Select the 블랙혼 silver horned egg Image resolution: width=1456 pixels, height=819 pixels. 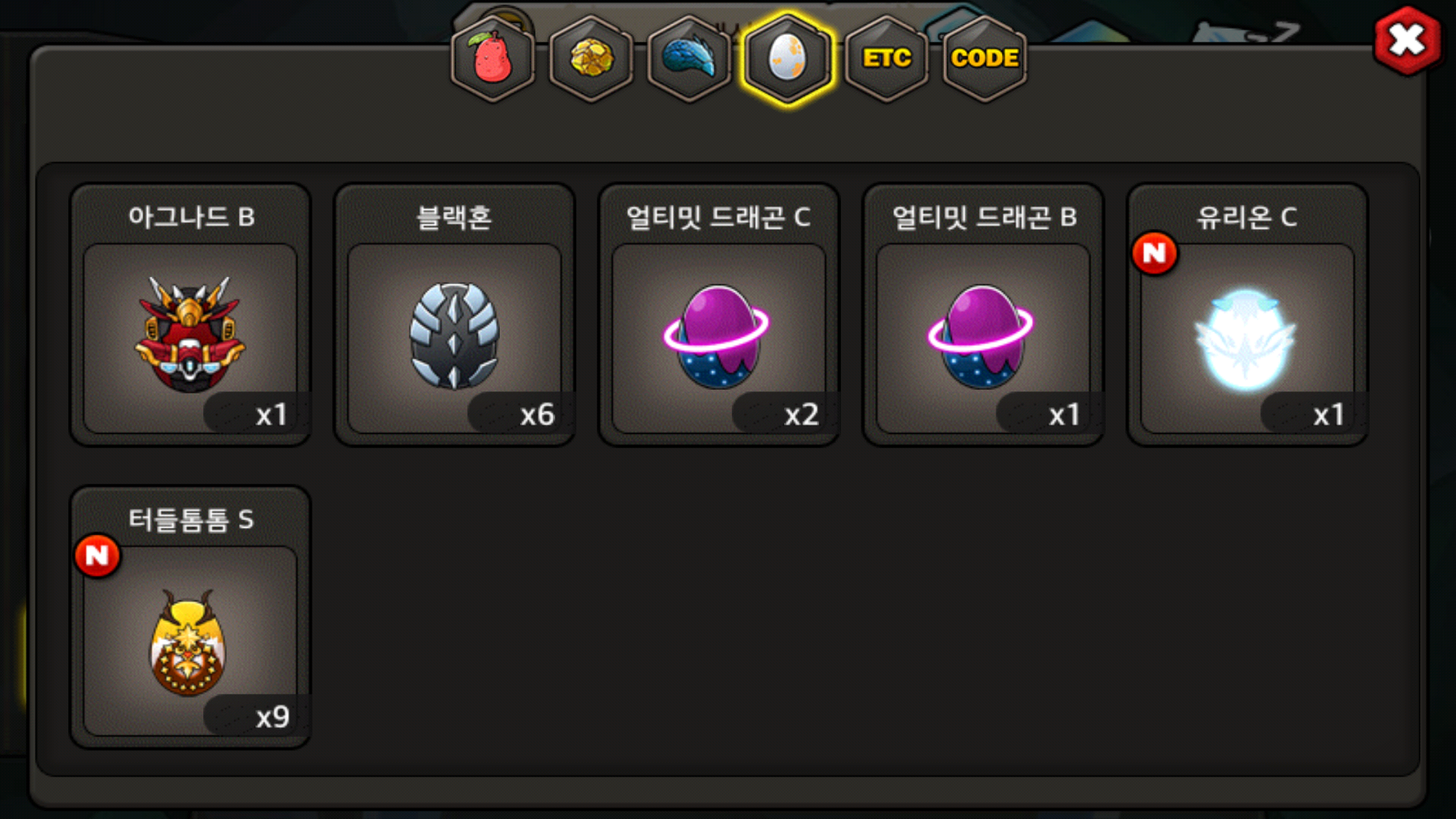point(454,335)
